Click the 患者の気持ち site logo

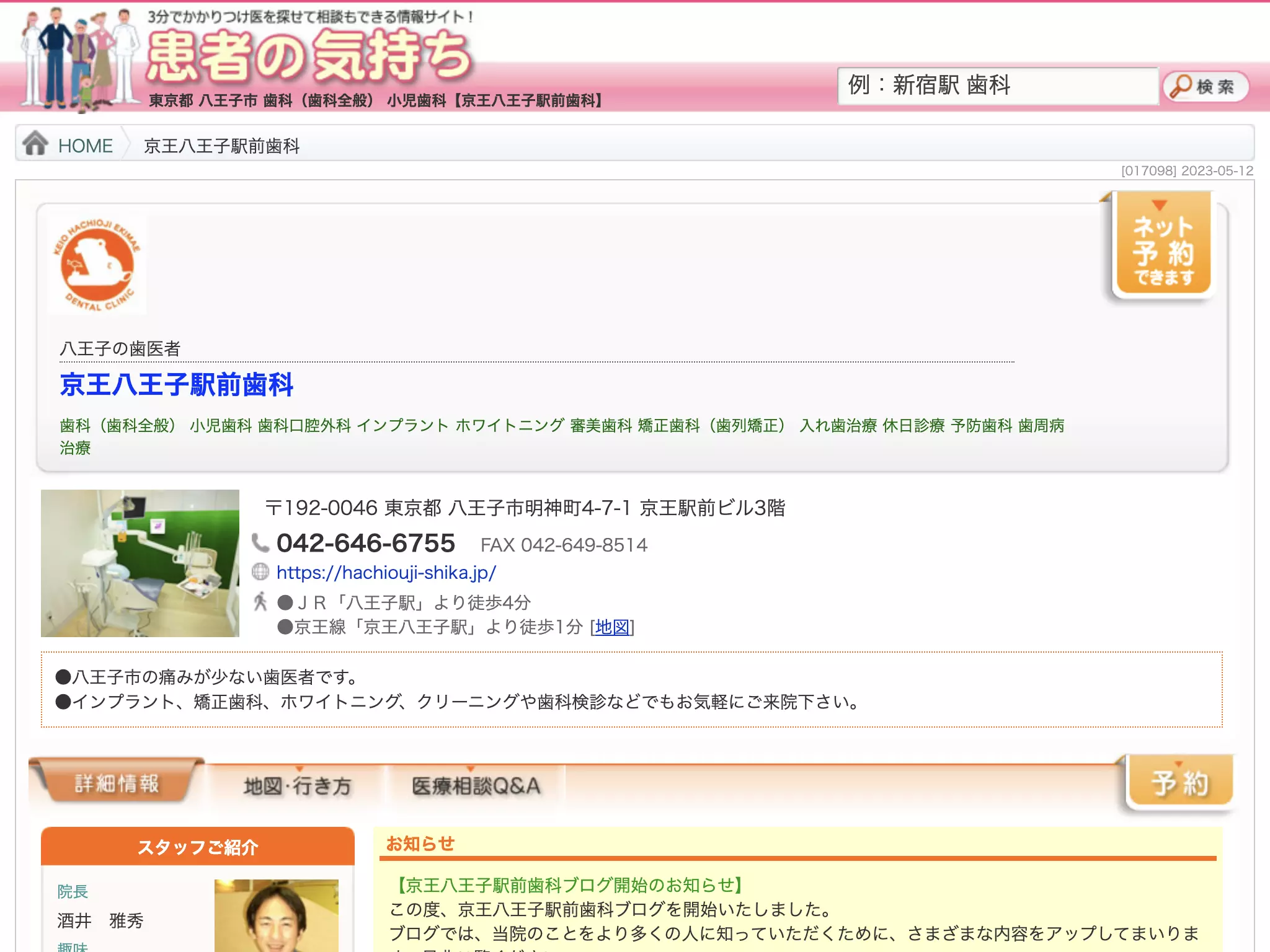click(309, 57)
